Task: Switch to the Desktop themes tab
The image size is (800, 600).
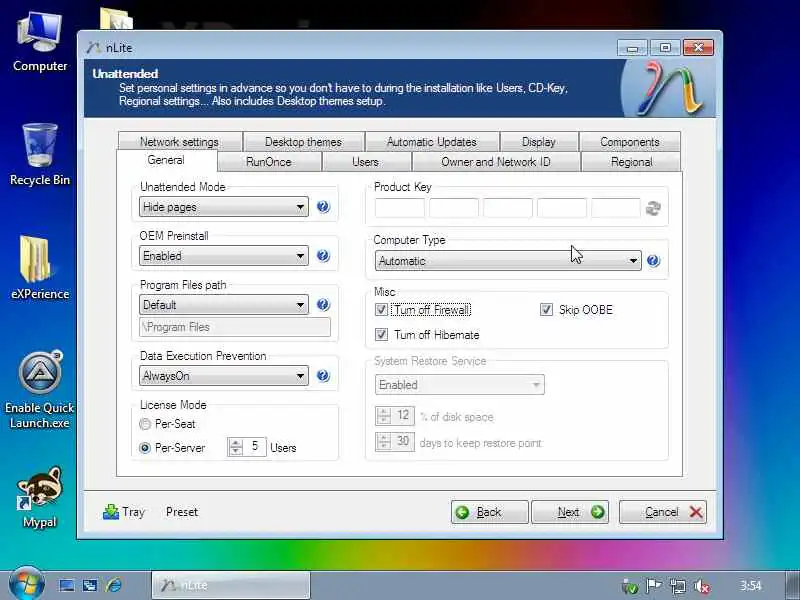Action: coord(304,141)
